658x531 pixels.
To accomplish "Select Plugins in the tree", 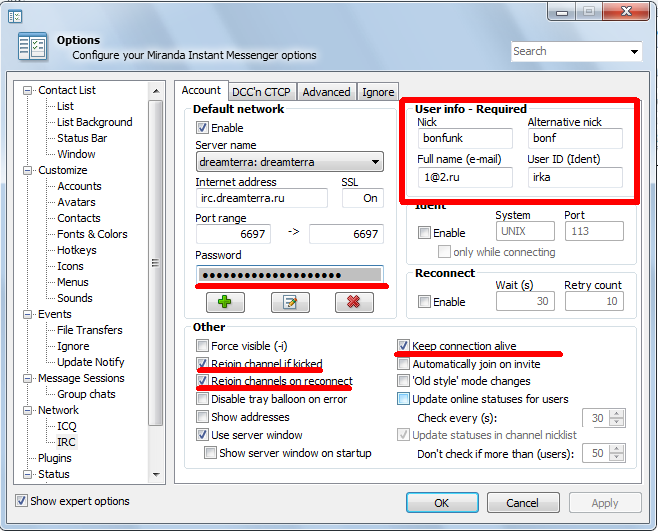I will [55, 458].
